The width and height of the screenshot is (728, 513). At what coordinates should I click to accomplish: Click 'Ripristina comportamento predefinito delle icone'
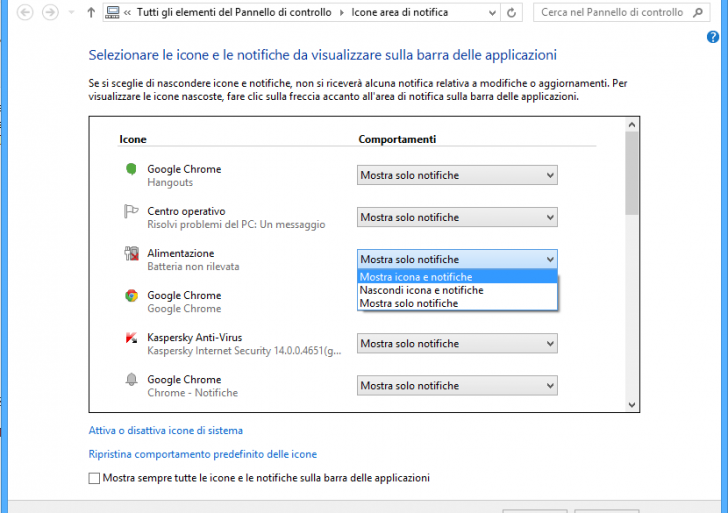point(203,454)
